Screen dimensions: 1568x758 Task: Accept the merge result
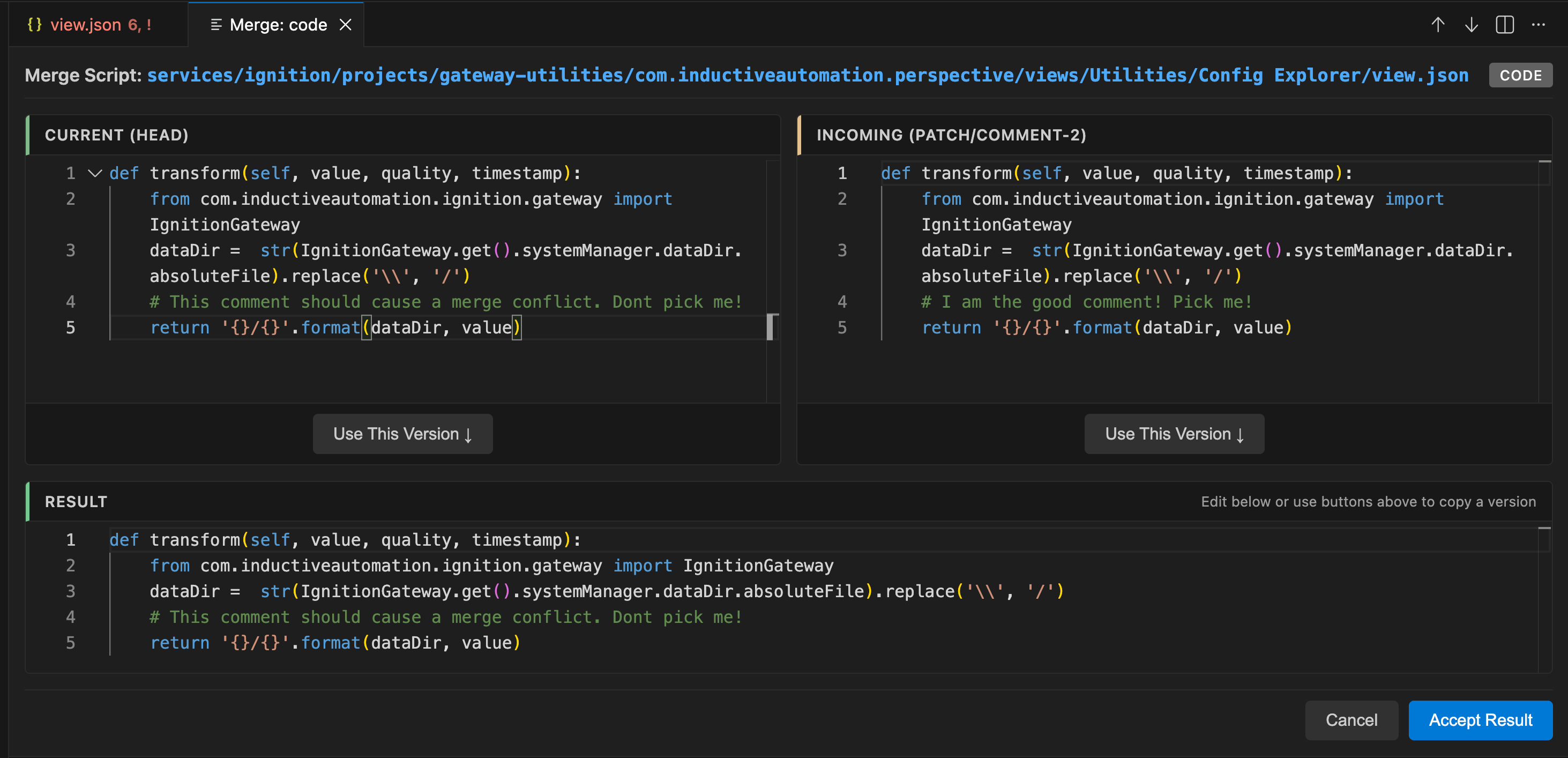(1480, 720)
